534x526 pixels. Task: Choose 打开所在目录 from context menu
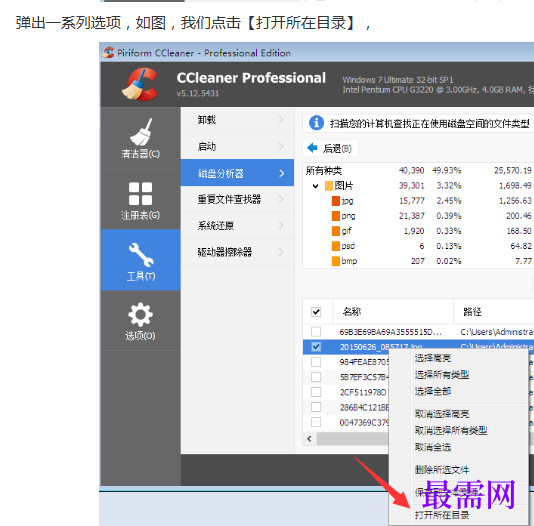[442, 515]
